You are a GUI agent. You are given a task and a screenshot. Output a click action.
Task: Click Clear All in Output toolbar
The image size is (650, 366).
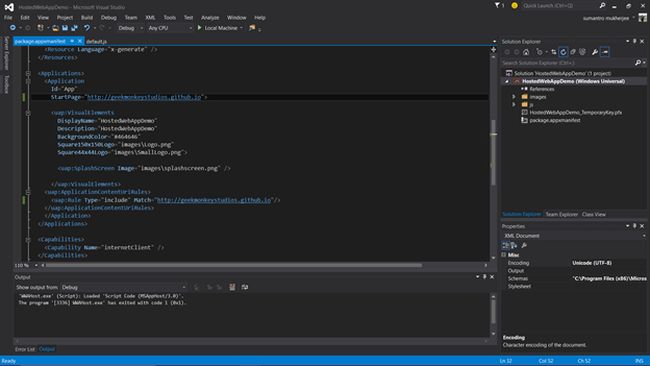pyautogui.click(x=232, y=287)
